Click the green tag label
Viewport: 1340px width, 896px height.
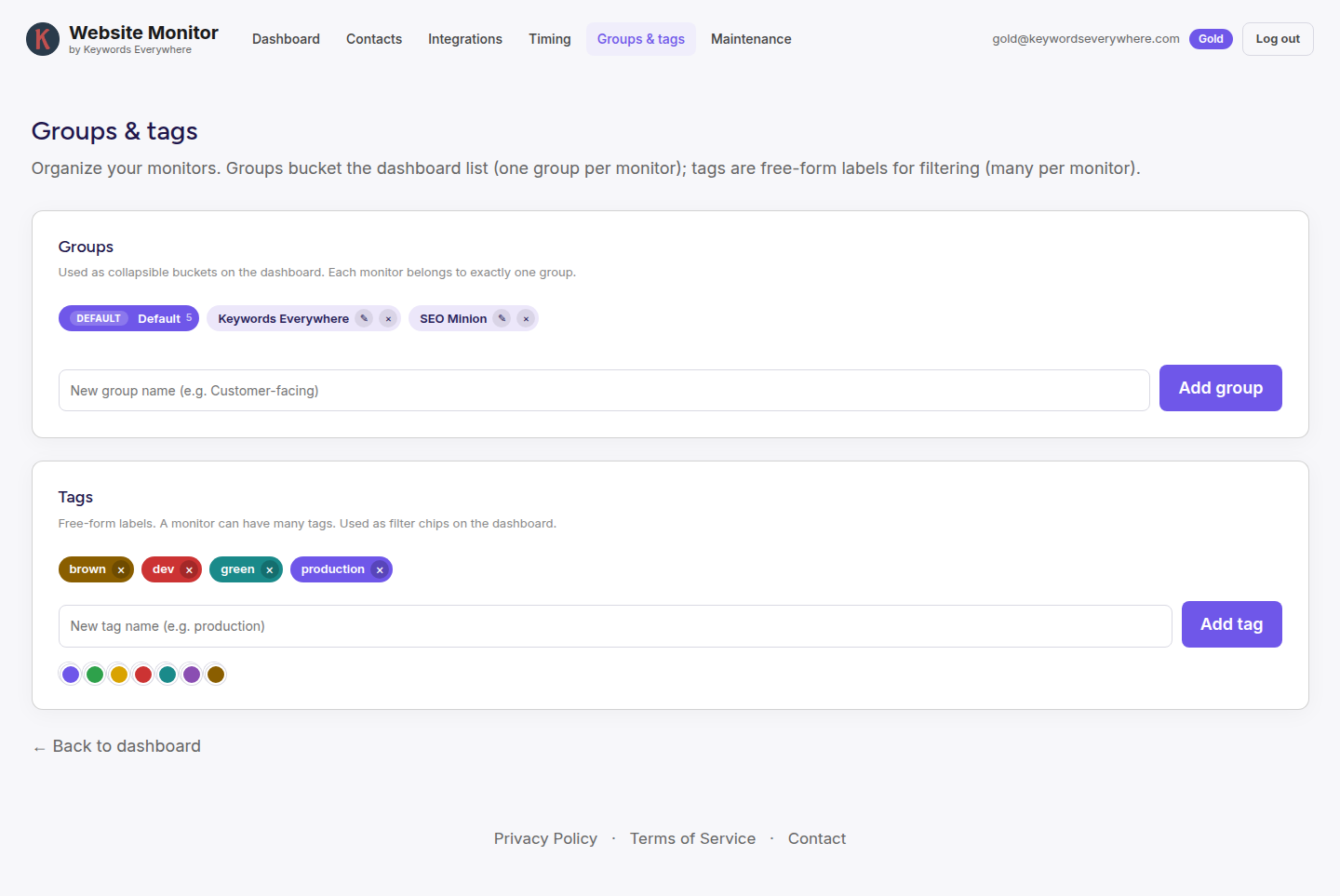pyautogui.click(x=237, y=569)
